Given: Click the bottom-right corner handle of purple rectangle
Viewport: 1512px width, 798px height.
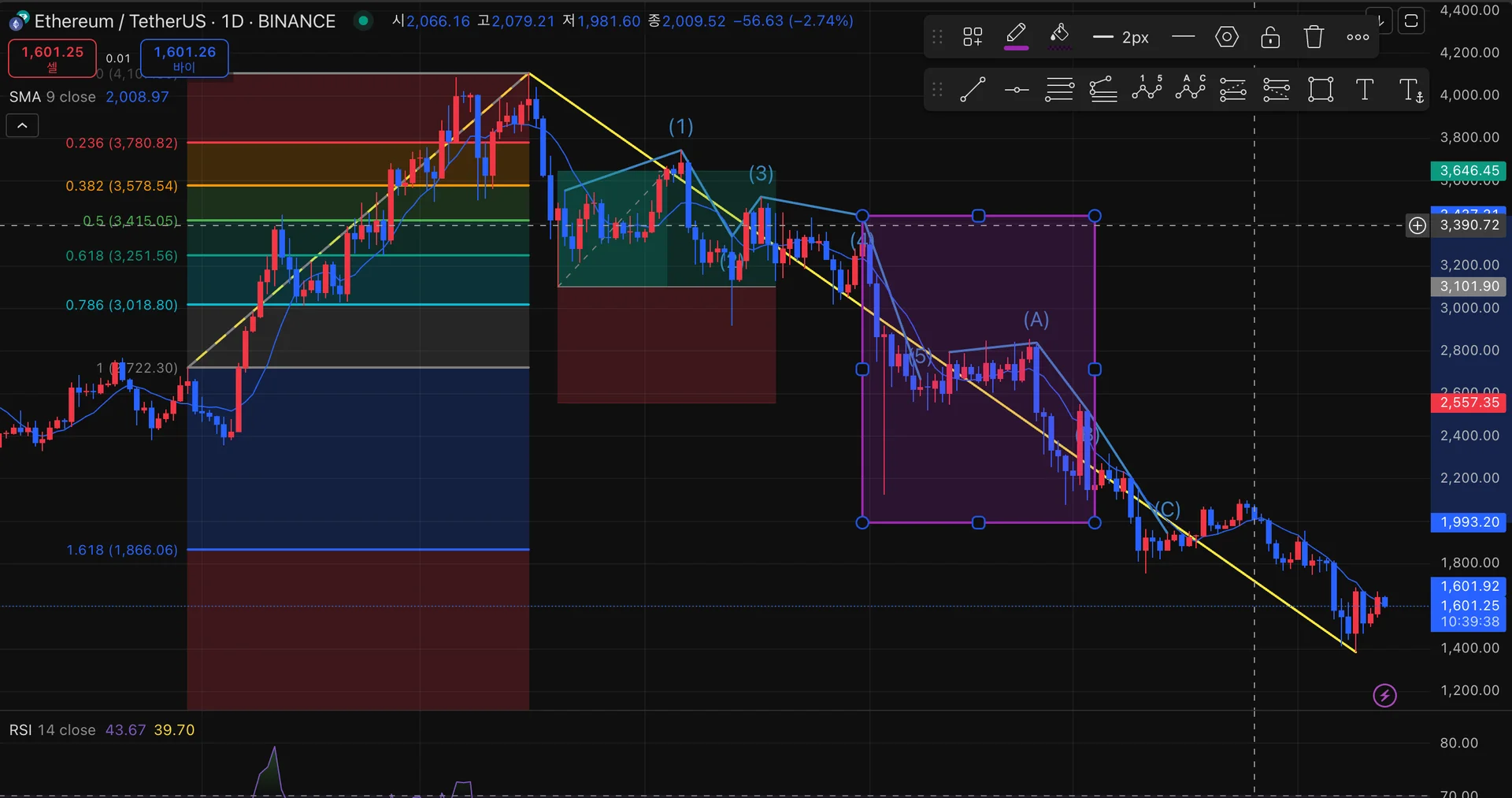Looking at the screenshot, I should [1095, 522].
